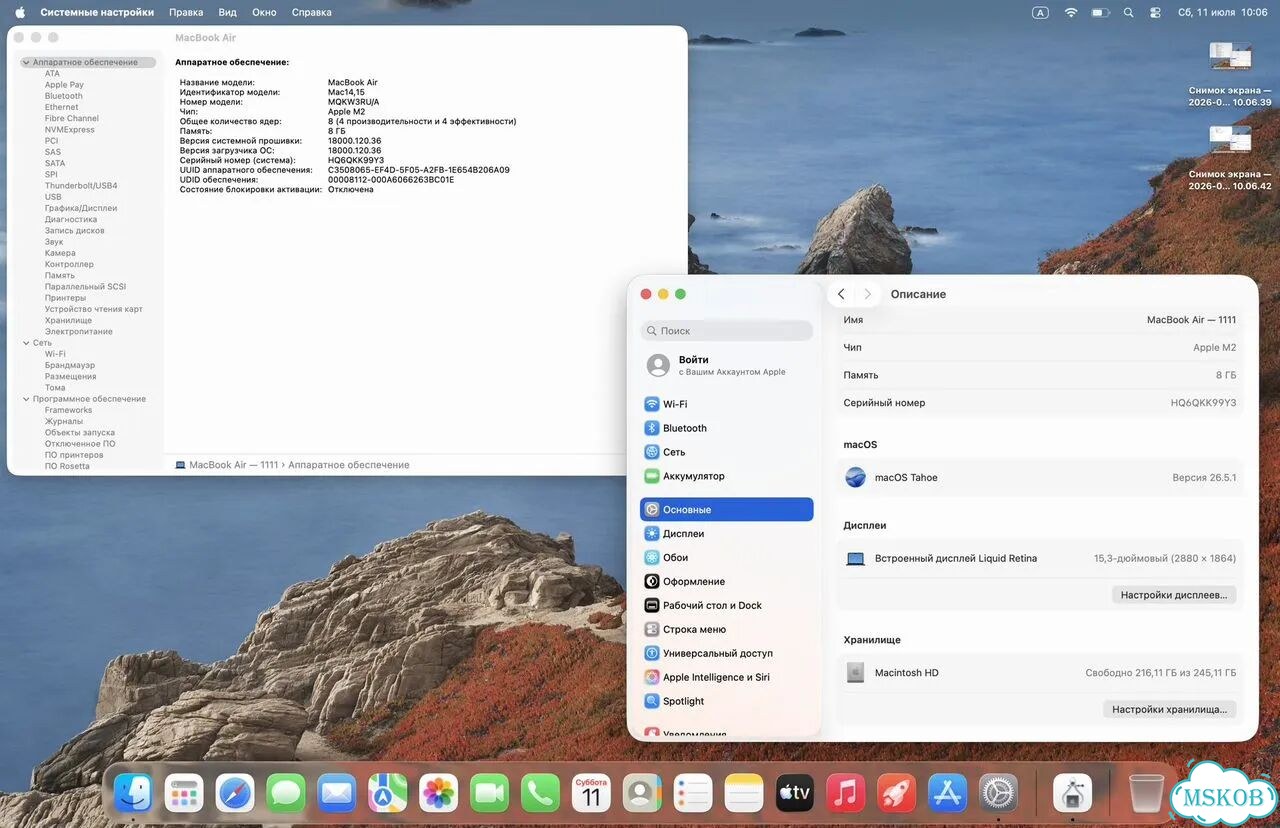The width and height of the screenshot is (1280, 828).
Task: Click System Information chip icon in Dock
Action: [1073, 794]
